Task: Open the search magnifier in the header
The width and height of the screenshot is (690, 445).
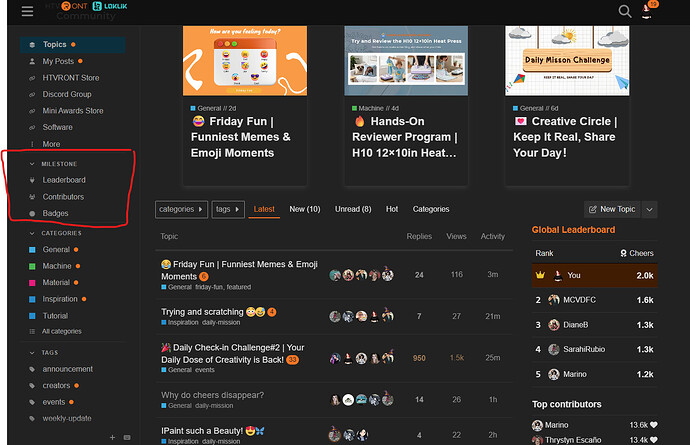Action: pyautogui.click(x=625, y=11)
